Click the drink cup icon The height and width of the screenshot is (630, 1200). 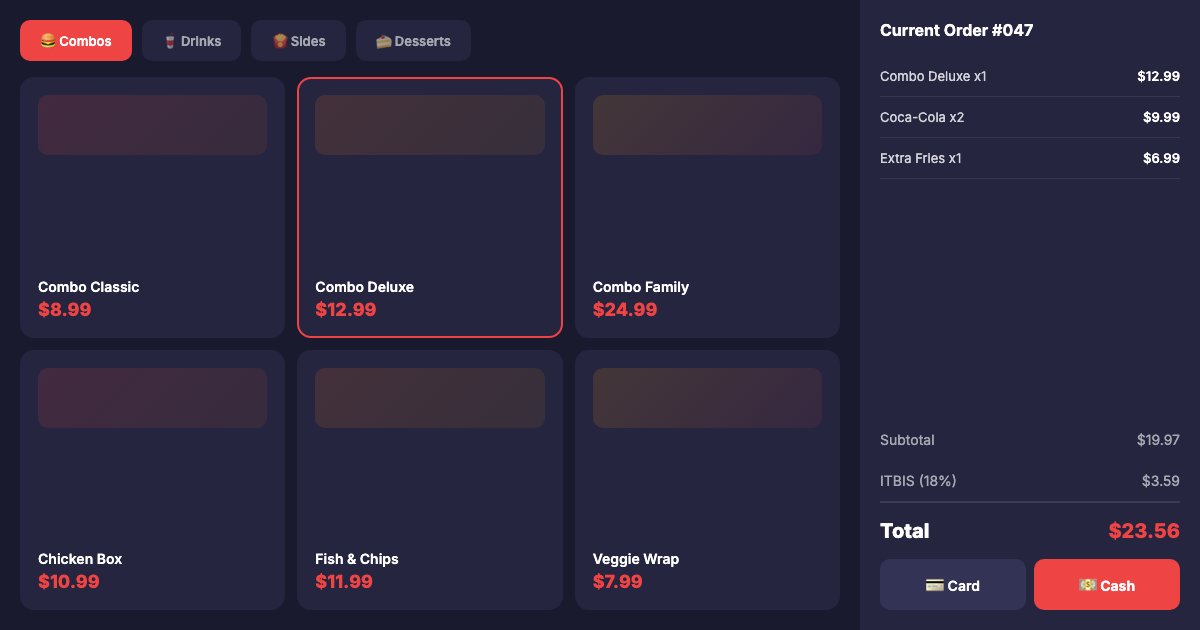(170, 41)
